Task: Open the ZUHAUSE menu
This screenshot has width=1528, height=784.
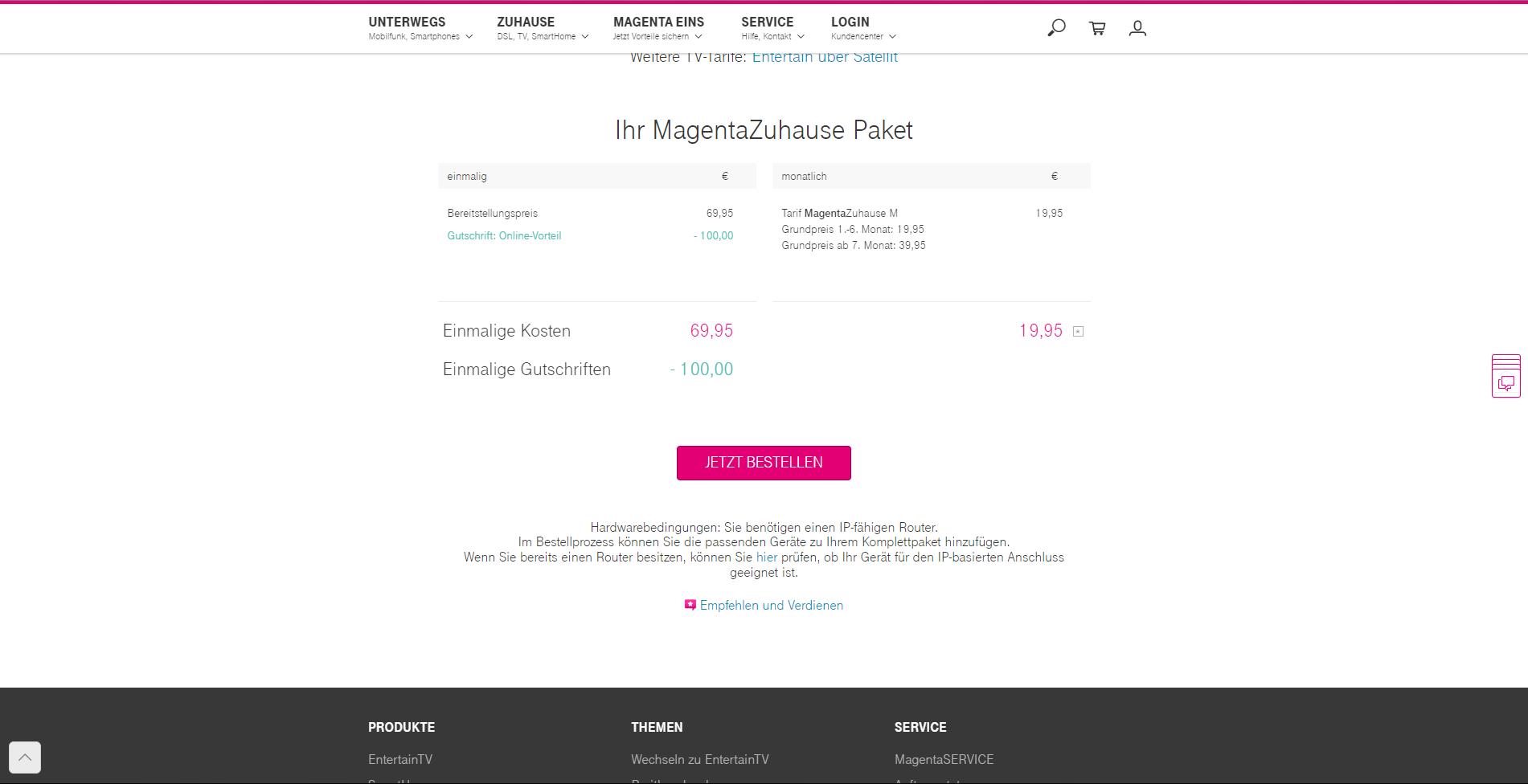Action: coord(526,22)
